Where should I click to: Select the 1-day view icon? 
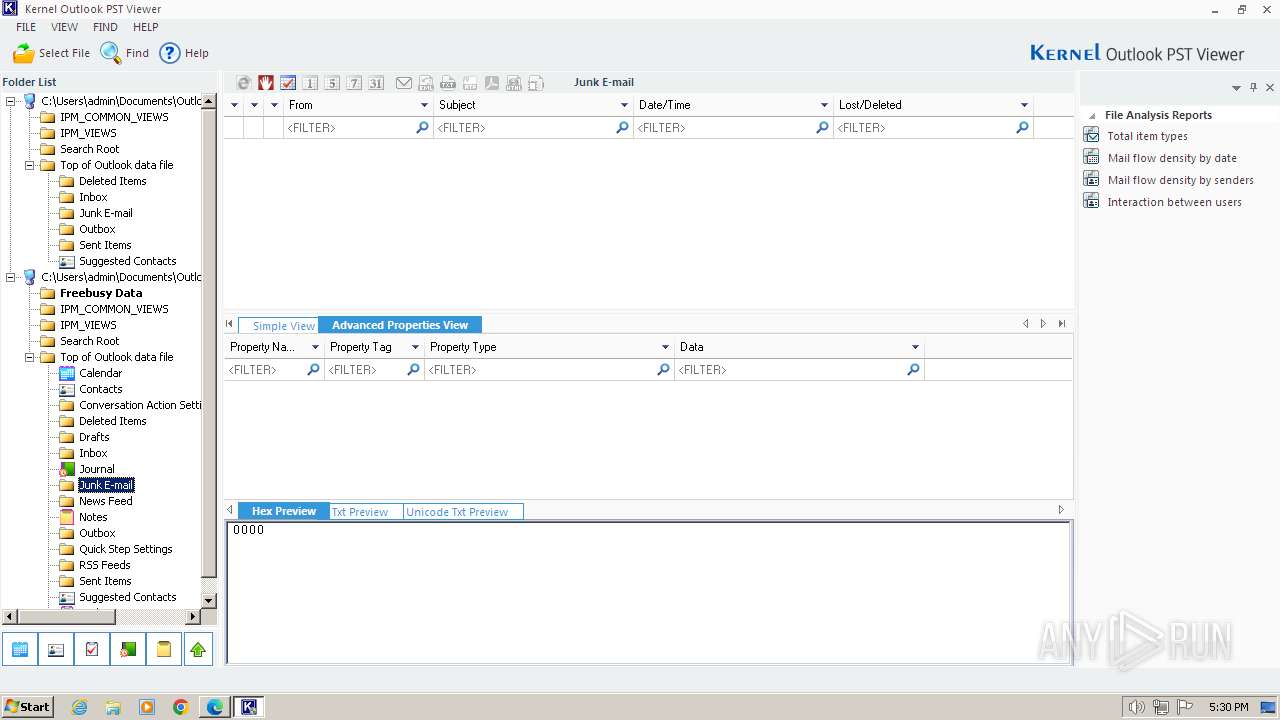pyautogui.click(x=310, y=83)
